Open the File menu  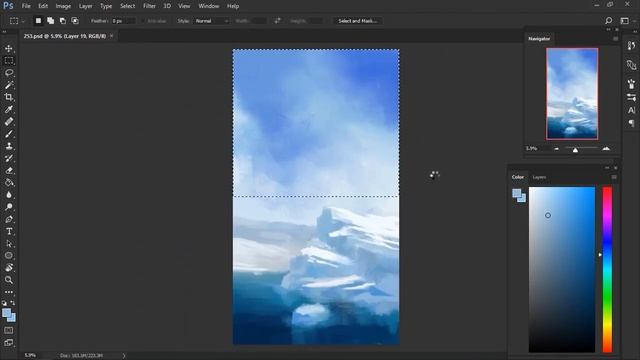click(x=26, y=6)
